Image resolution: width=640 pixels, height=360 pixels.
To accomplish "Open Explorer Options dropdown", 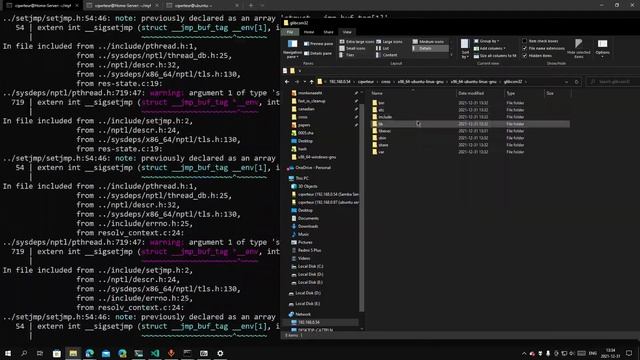I will (602, 49).
